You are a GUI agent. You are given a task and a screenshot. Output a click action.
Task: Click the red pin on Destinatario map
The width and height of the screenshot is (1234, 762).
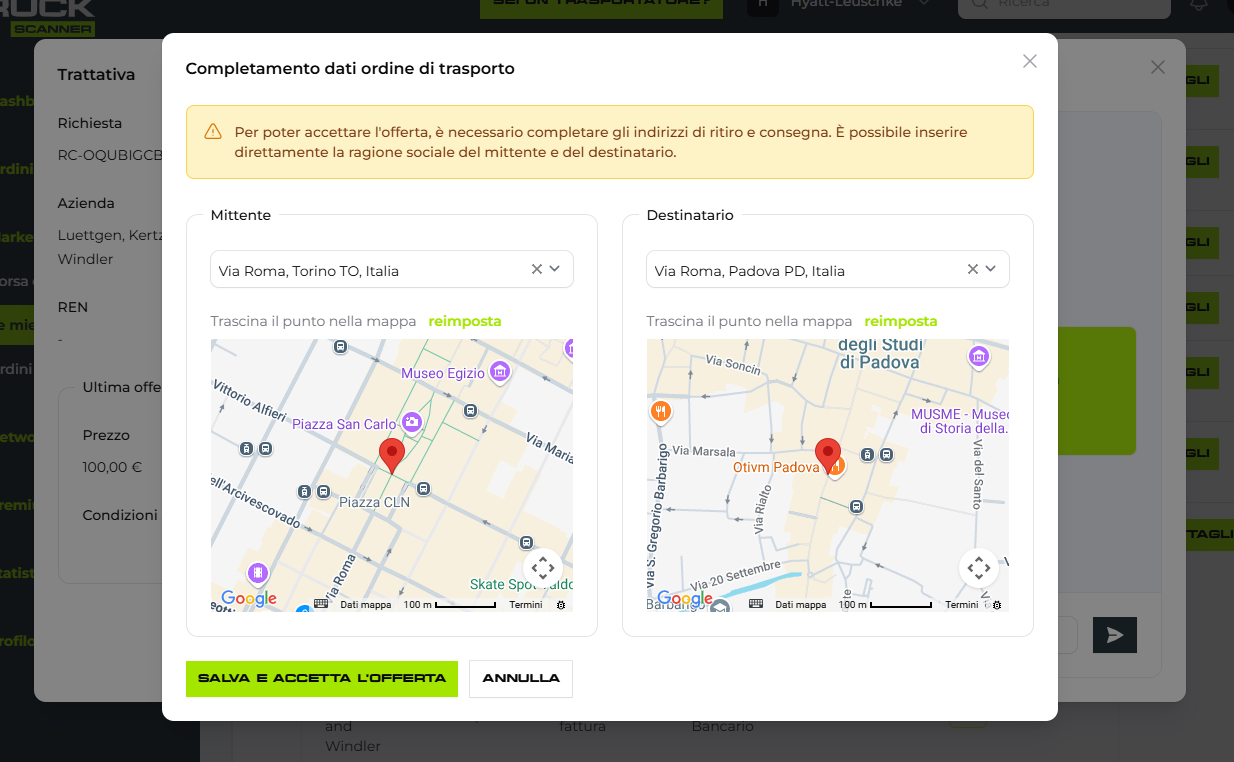(828, 455)
